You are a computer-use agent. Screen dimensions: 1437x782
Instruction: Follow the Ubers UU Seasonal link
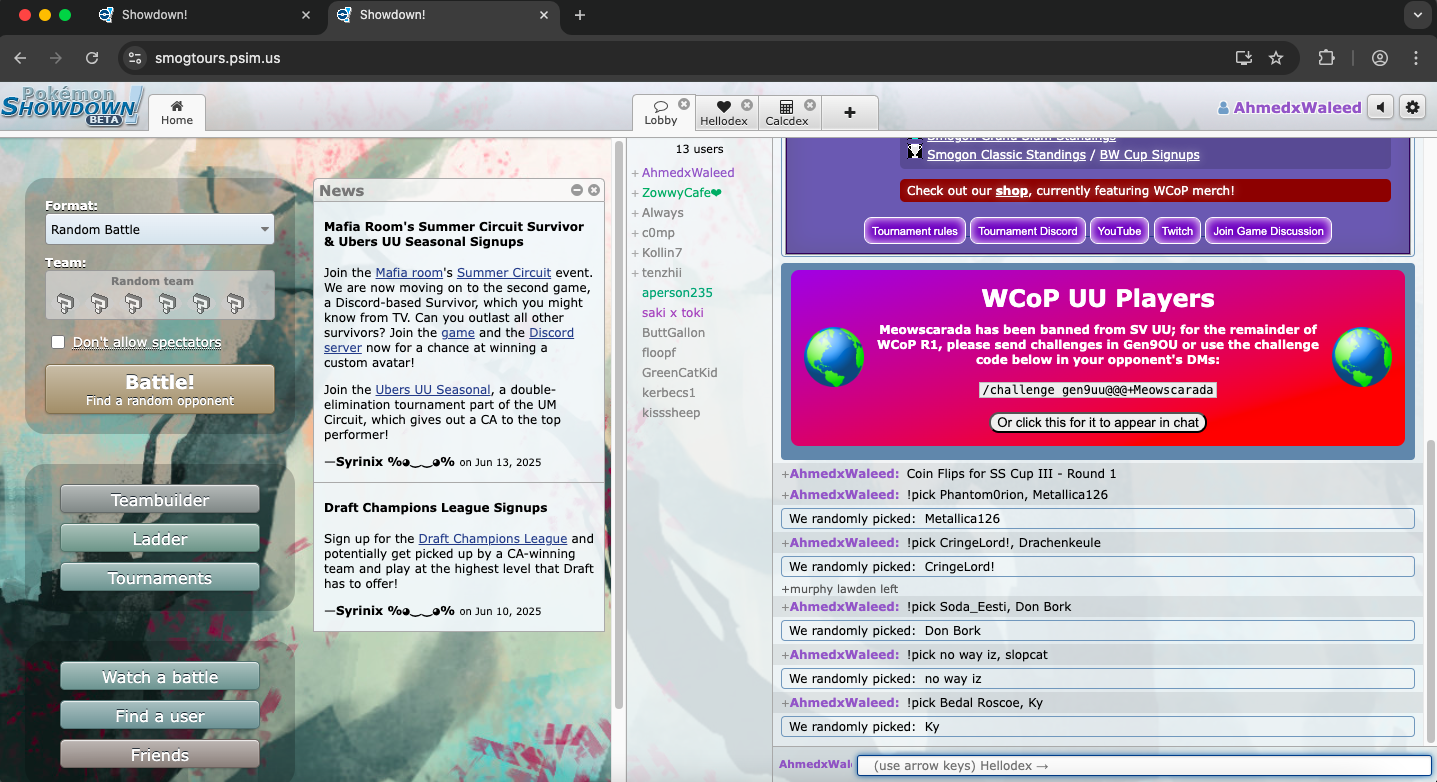(433, 389)
